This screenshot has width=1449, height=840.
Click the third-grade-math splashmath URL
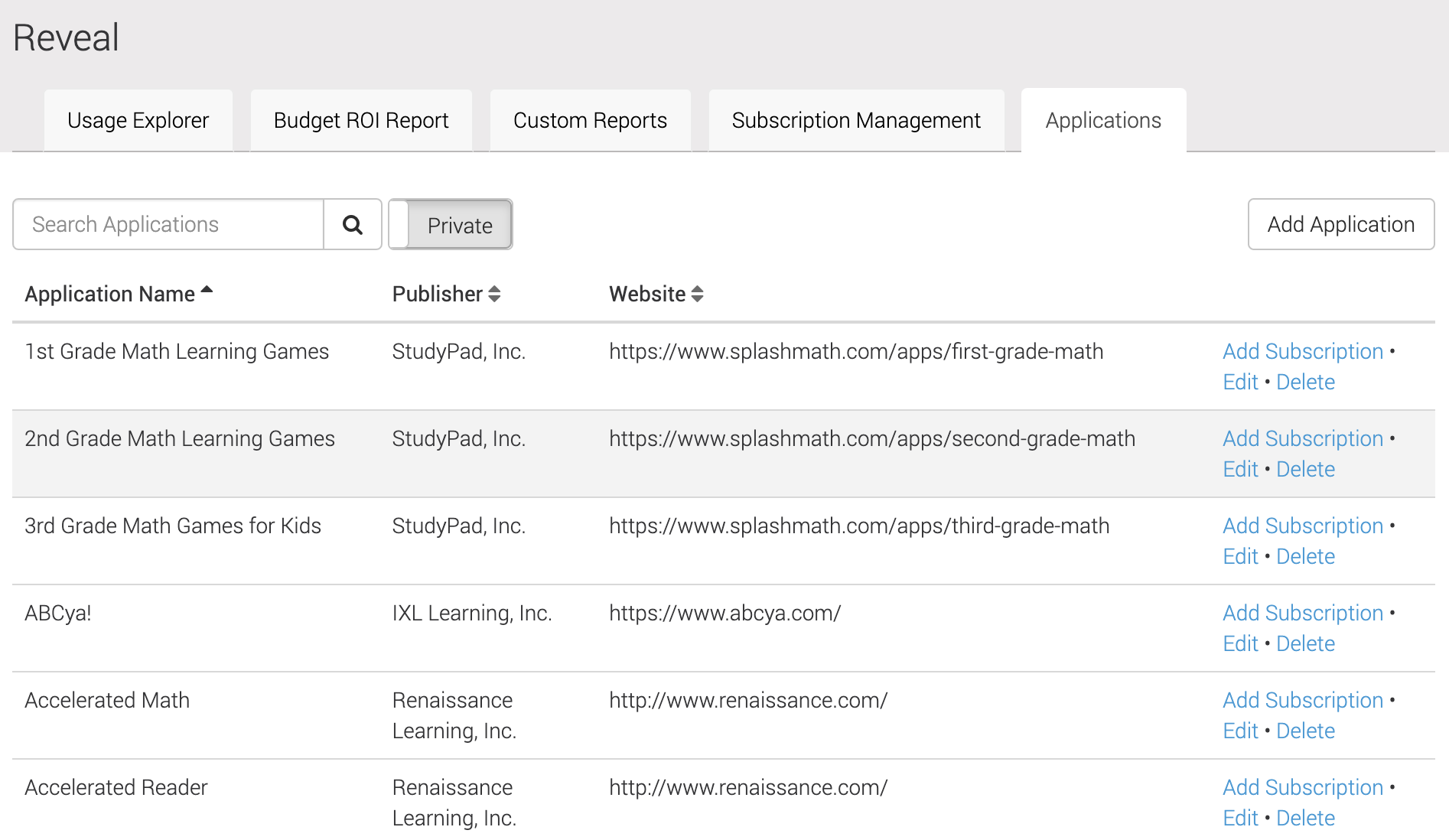coord(859,526)
